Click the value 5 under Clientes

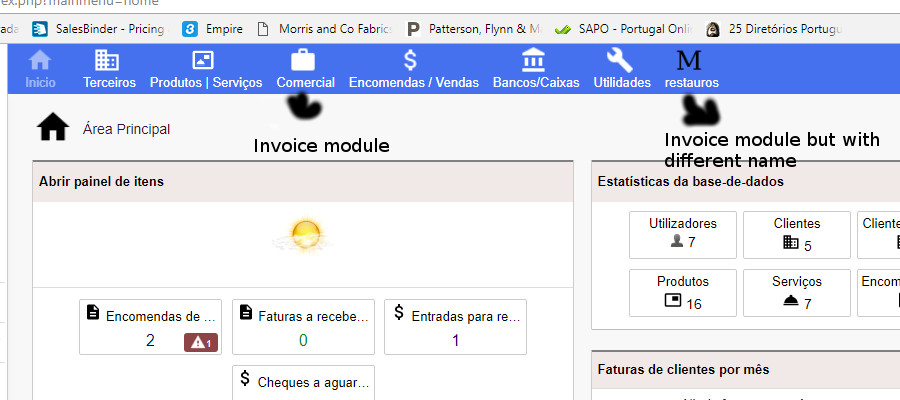point(808,246)
